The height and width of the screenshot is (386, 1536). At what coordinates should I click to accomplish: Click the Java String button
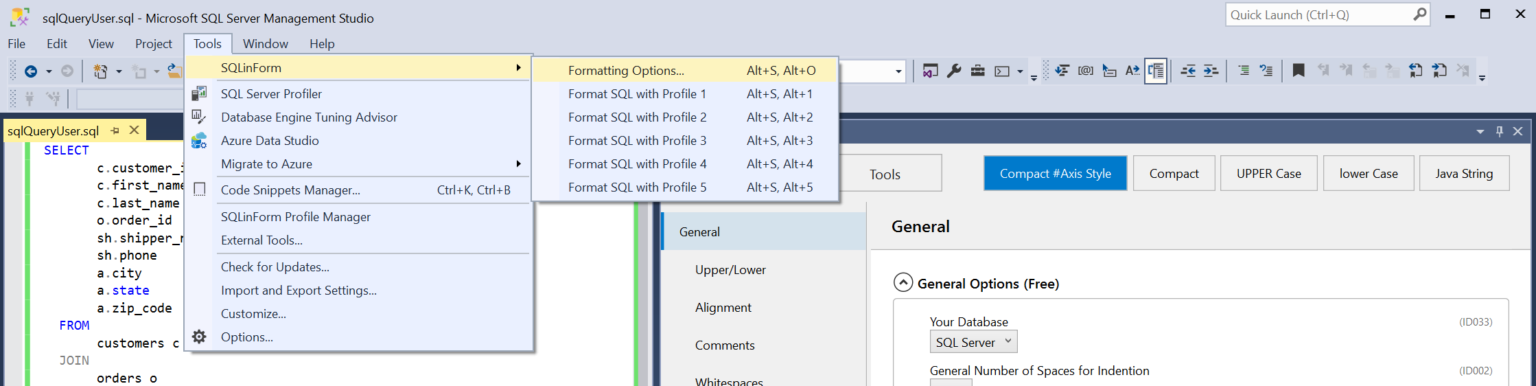[x=1464, y=173]
